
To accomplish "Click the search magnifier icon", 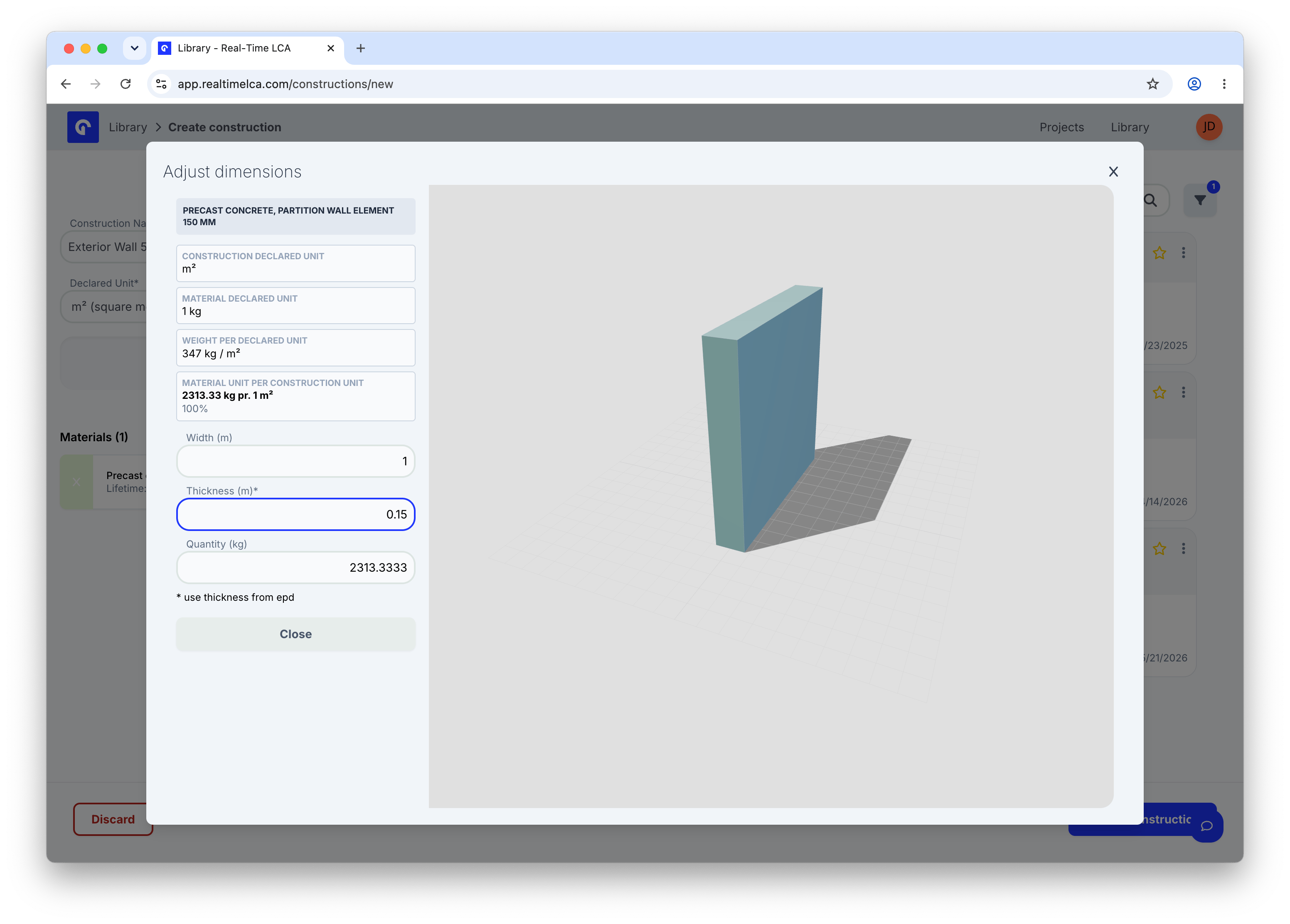I will [1150, 200].
